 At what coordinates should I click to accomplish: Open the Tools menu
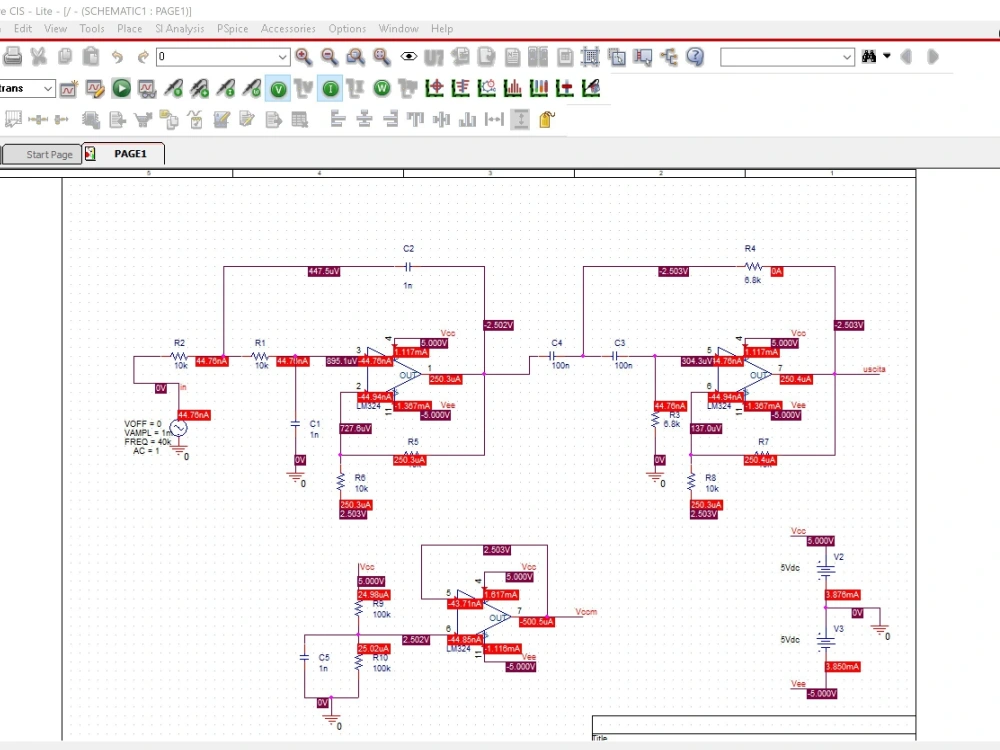[x=92, y=29]
